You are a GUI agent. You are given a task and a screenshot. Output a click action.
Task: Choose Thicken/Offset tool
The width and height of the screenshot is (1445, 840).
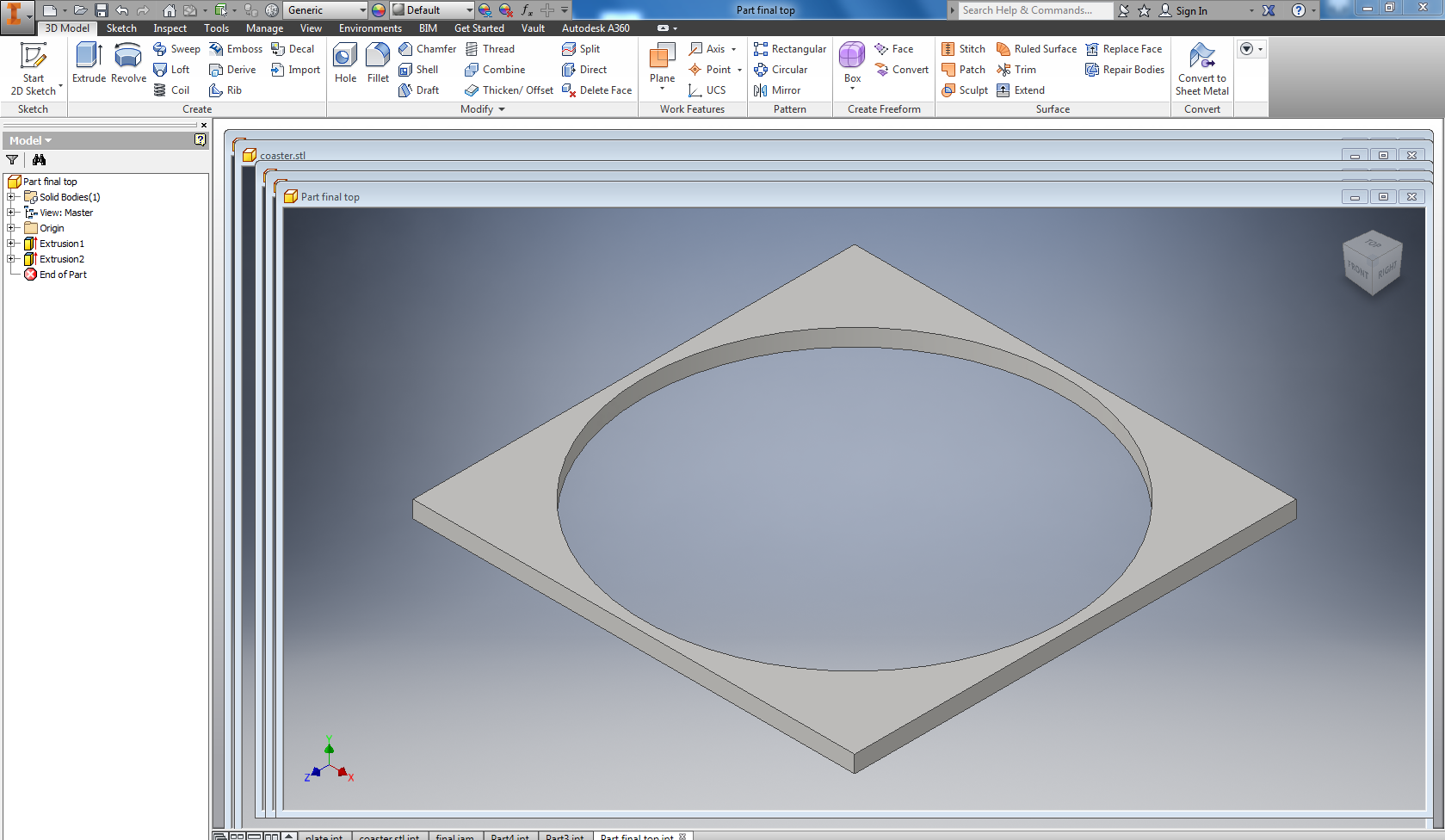509,90
